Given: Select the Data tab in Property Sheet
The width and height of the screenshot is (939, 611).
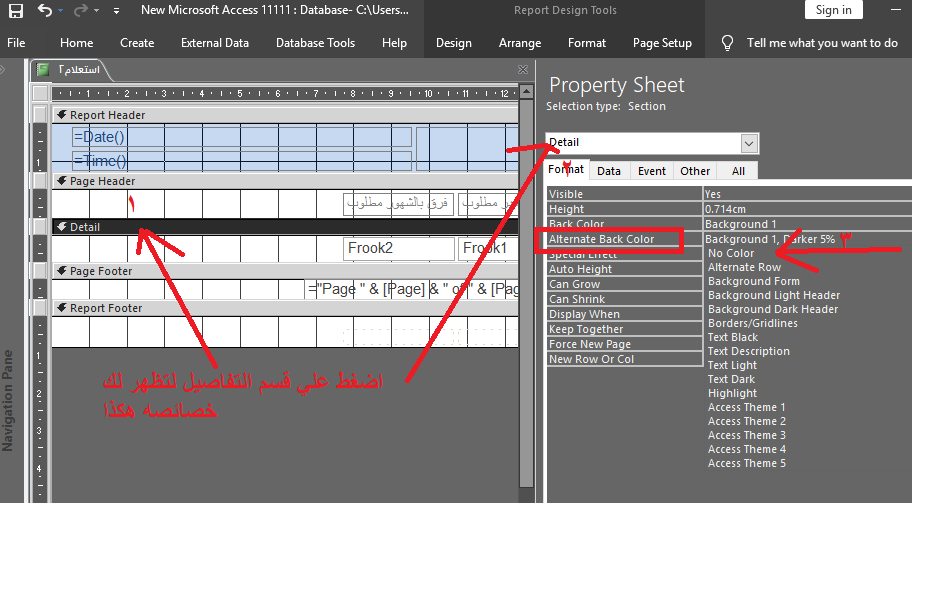Looking at the screenshot, I should click(x=609, y=171).
